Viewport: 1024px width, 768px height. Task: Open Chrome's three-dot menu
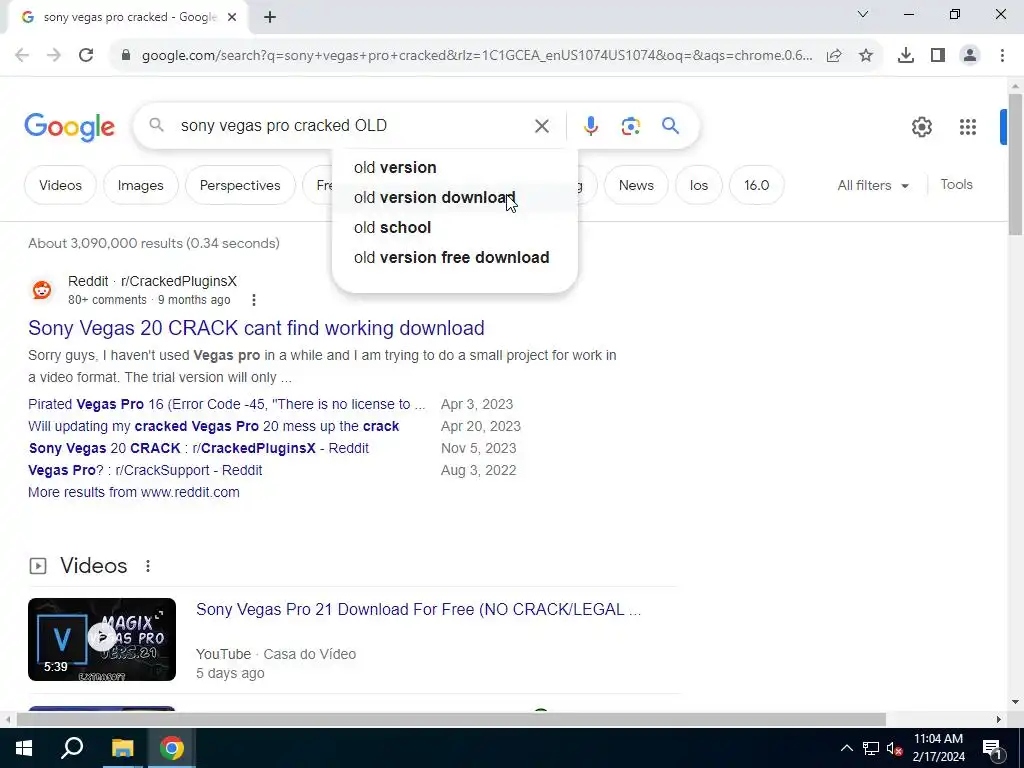1002,56
